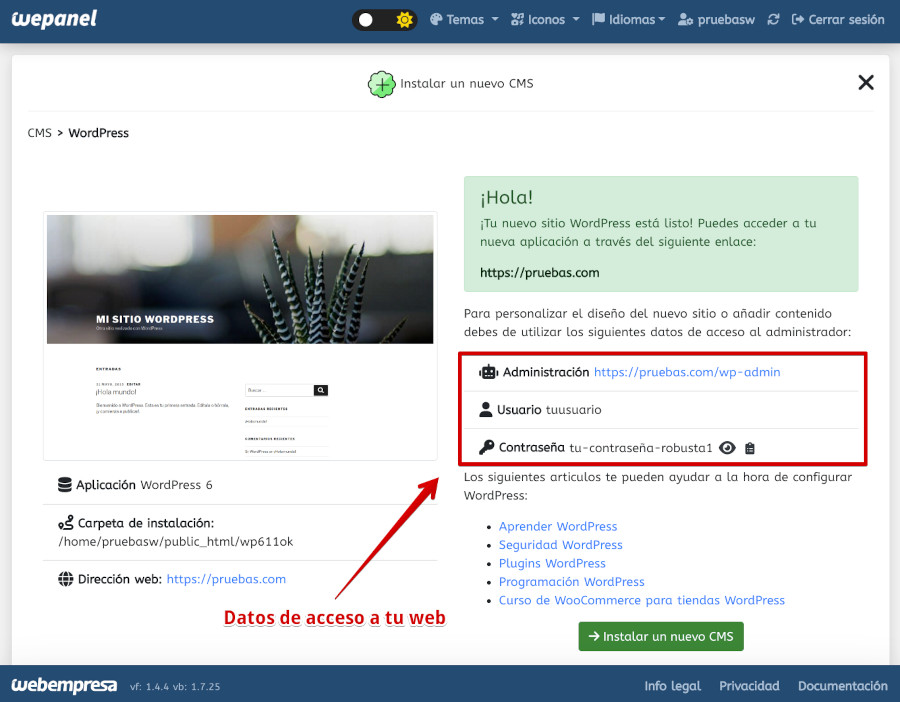Click the logout arrow icon
The width and height of the screenshot is (900, 702).
pos(797,20)
